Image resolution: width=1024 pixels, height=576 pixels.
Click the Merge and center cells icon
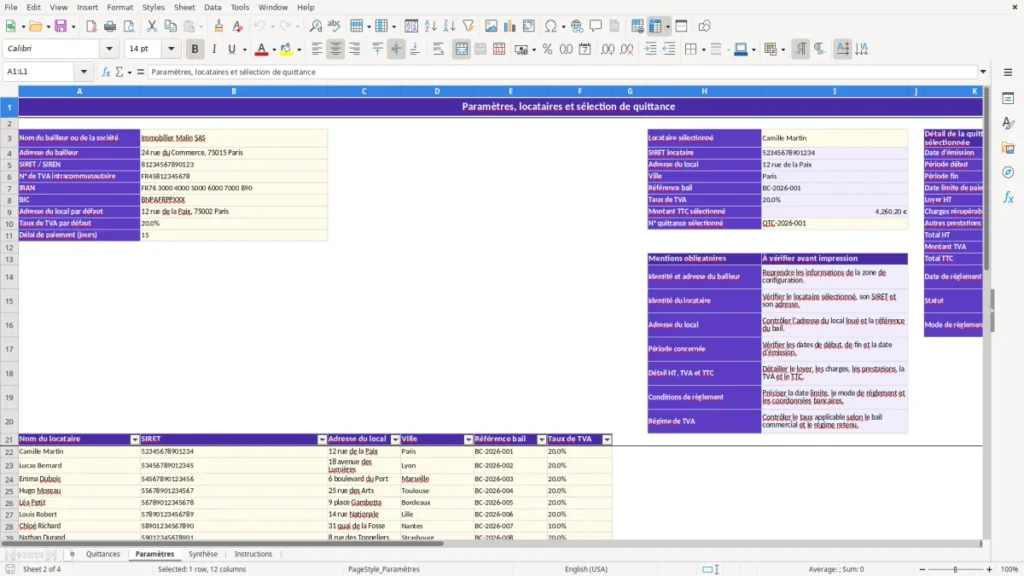pos(461,49)
